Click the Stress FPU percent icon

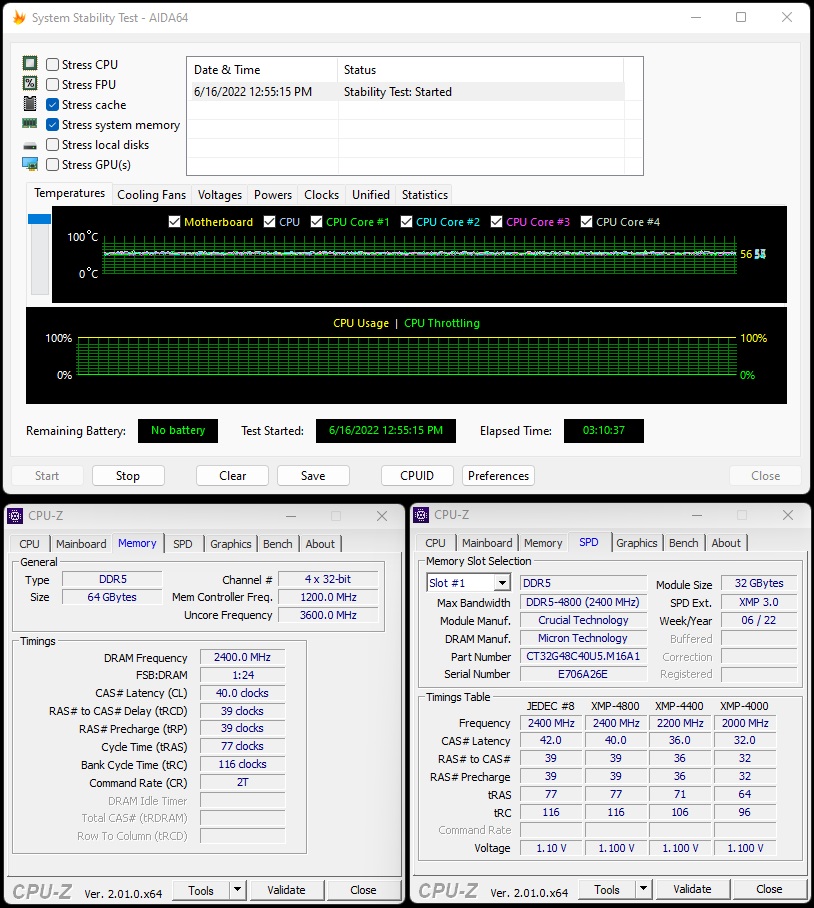(x=30, y=83)
